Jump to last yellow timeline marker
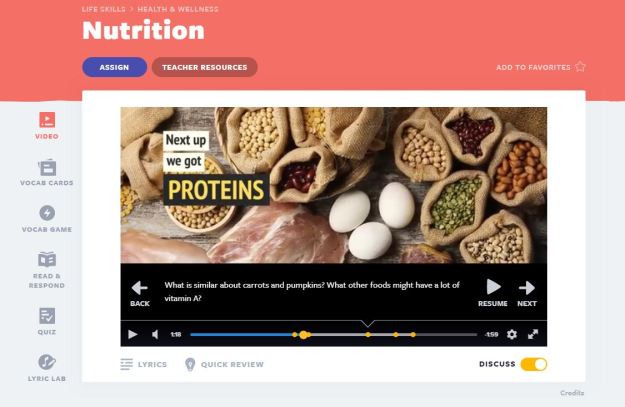The image size is (625, 407). pyautogui.click(x=413, y=335)
